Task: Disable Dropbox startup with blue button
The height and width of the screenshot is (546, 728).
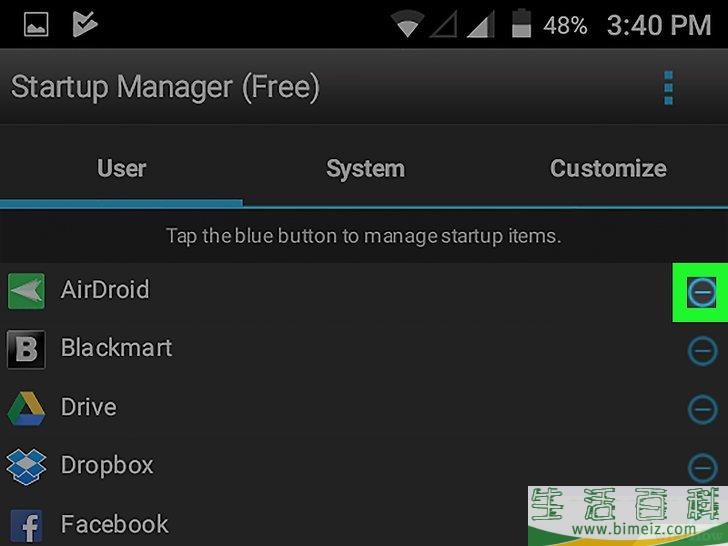Action: (702, 468)
